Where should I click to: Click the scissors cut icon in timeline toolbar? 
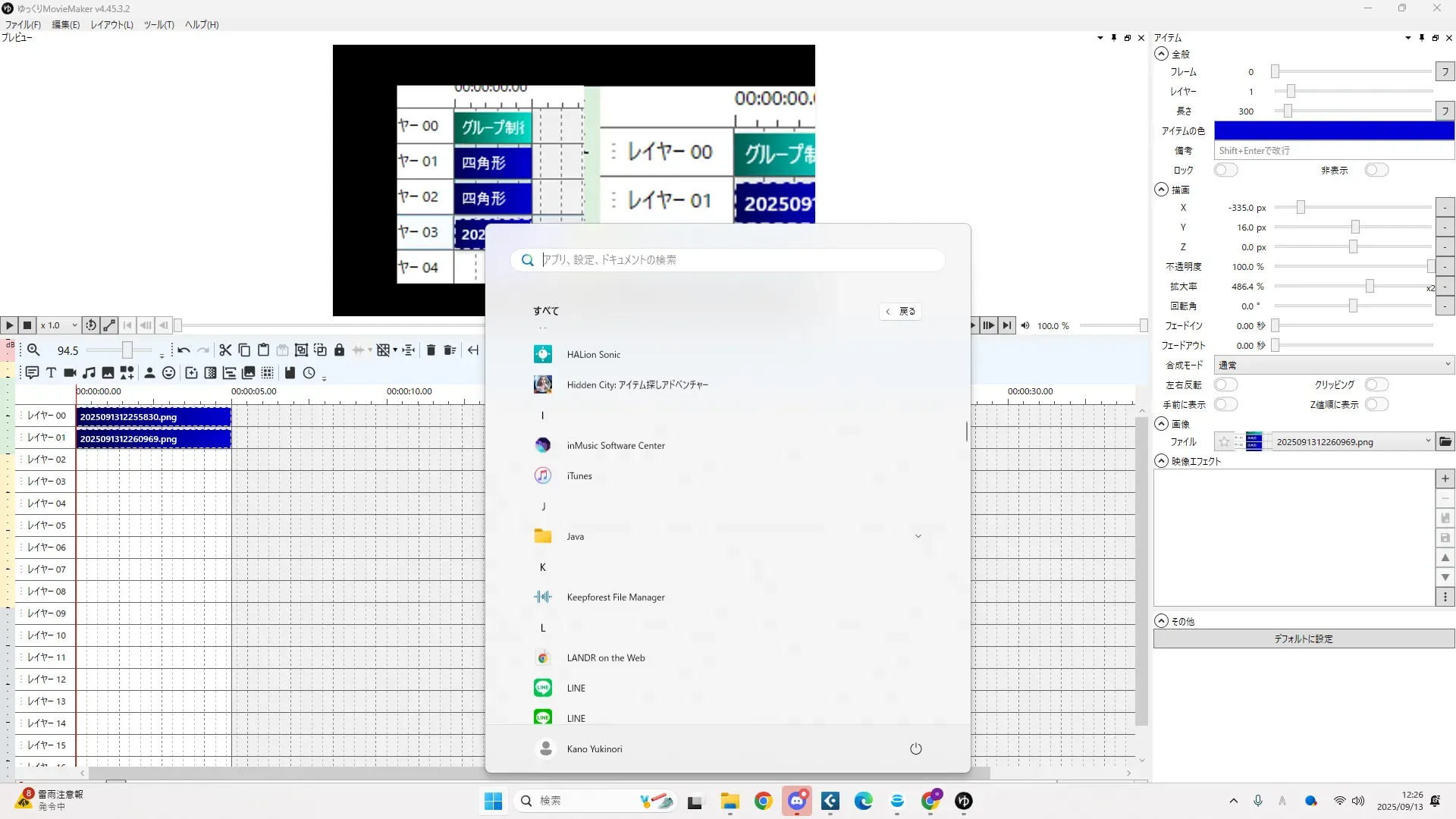coord(225,350)
